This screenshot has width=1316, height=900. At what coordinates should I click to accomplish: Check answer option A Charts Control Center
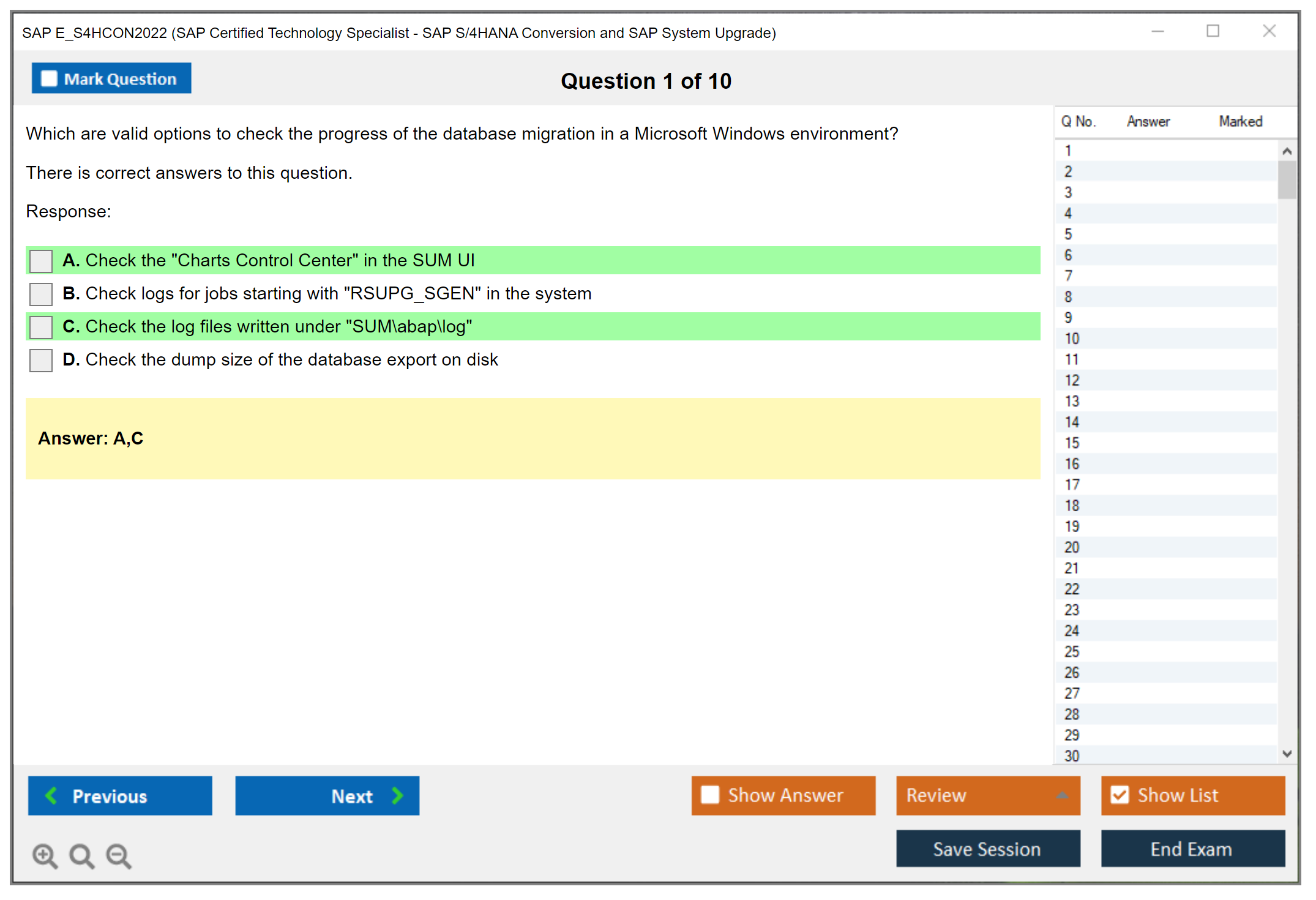click(41, 261)
